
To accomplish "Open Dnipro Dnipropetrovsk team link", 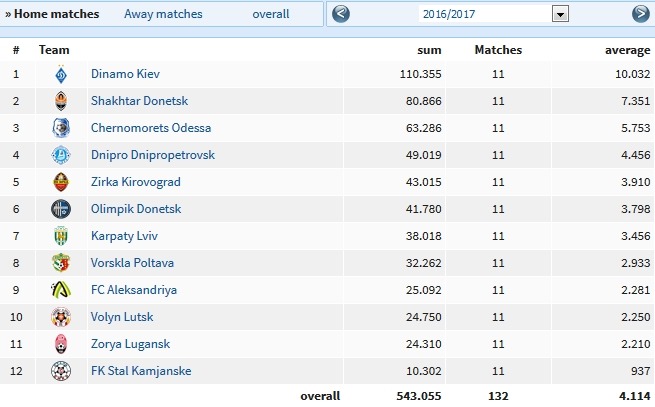I will click(x=153, y=155).
